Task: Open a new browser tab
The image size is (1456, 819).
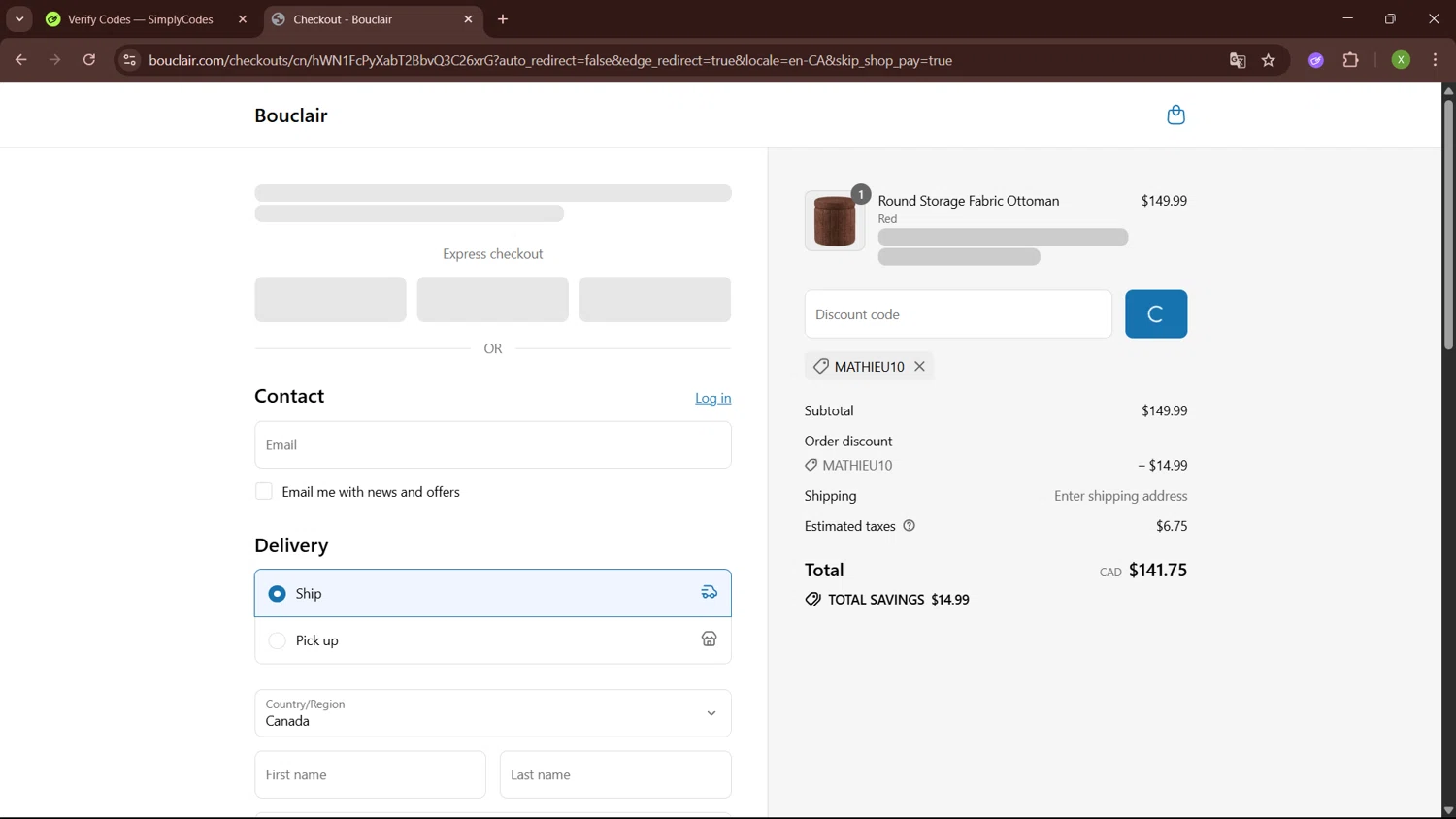Action: 503,19
